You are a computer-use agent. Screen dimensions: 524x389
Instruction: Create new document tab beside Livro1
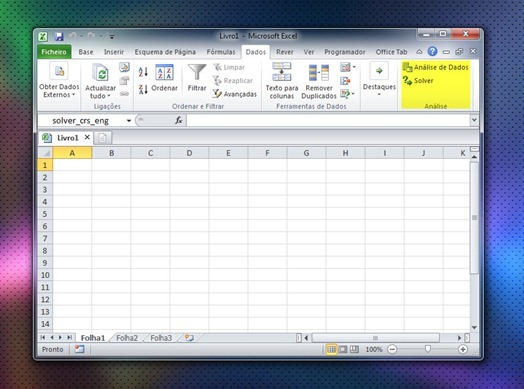103,138
